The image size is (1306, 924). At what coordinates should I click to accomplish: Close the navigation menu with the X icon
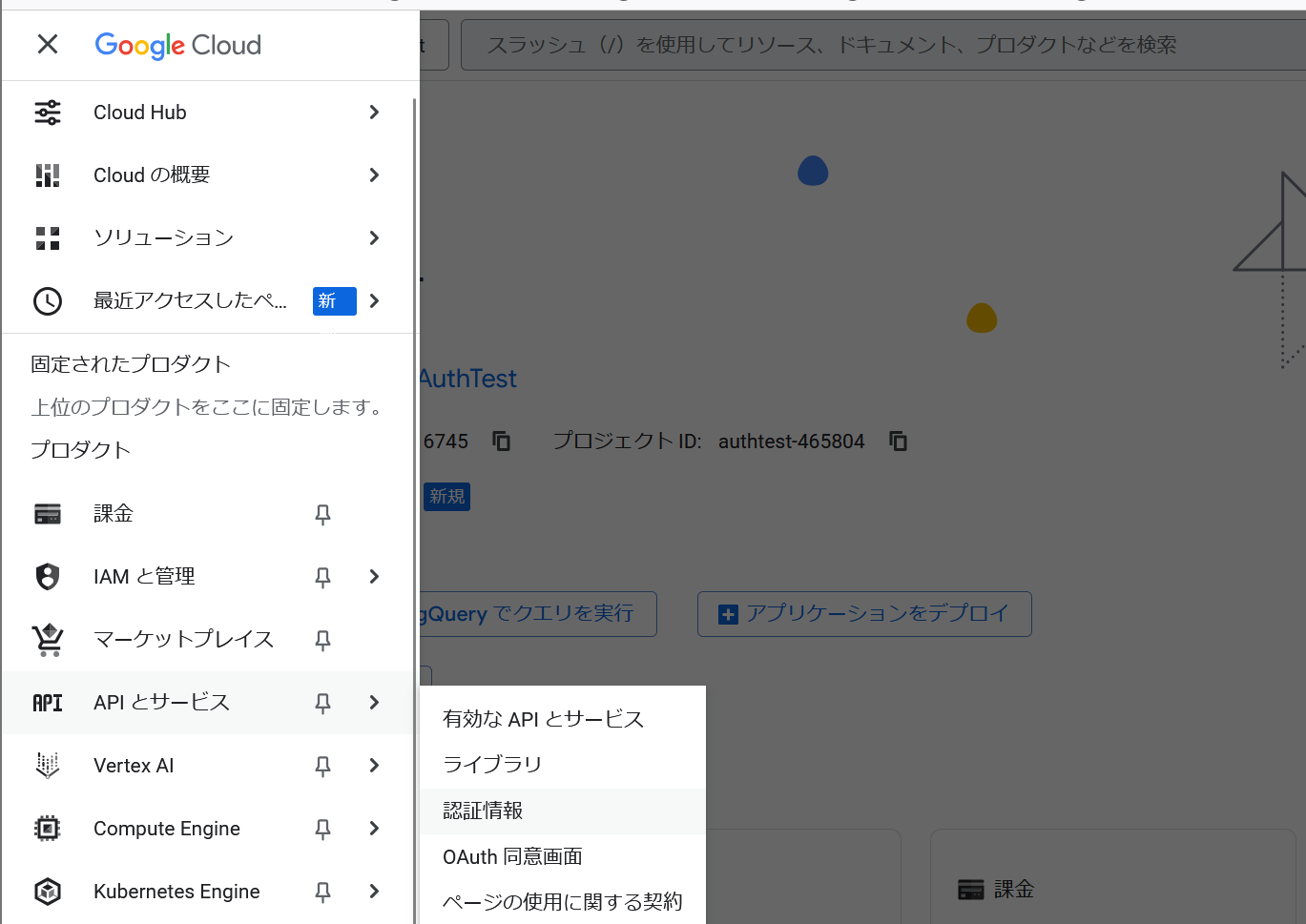click(48, 44)
